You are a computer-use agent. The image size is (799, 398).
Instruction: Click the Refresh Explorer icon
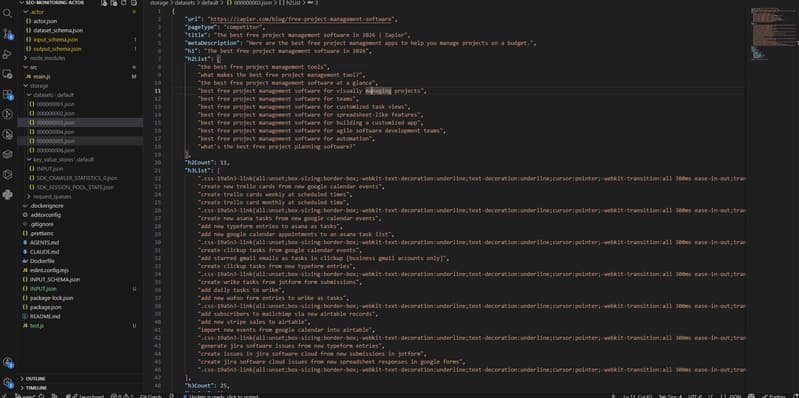124,3
